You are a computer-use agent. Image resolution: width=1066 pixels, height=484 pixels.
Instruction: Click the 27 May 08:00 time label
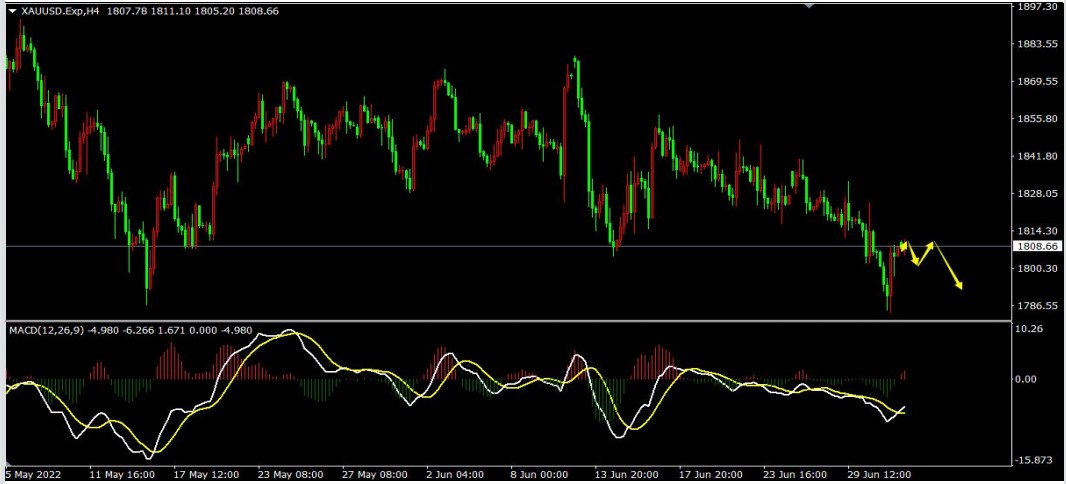(375, 474)
